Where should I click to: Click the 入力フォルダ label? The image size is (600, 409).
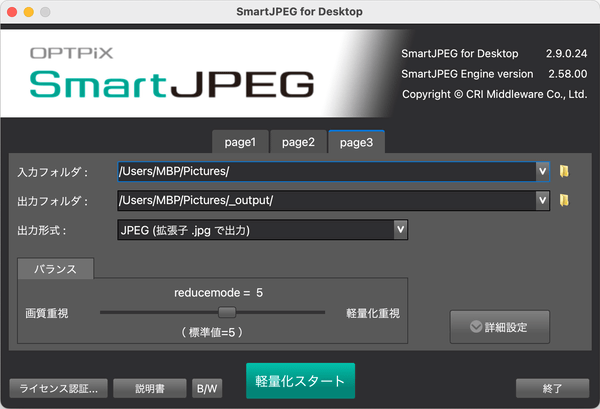[x=53, y=172]
